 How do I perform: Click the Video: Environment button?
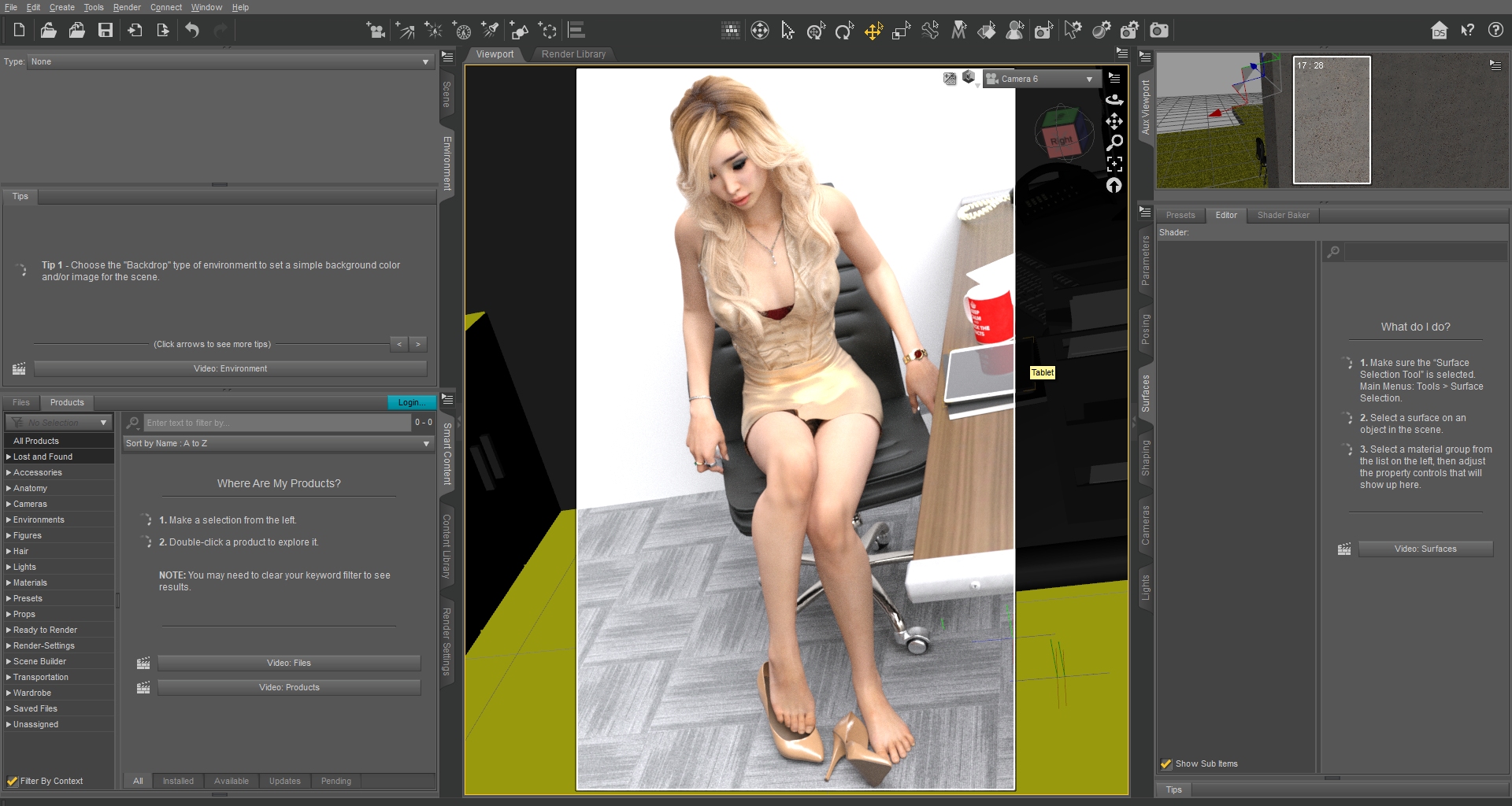pos(230,368)
